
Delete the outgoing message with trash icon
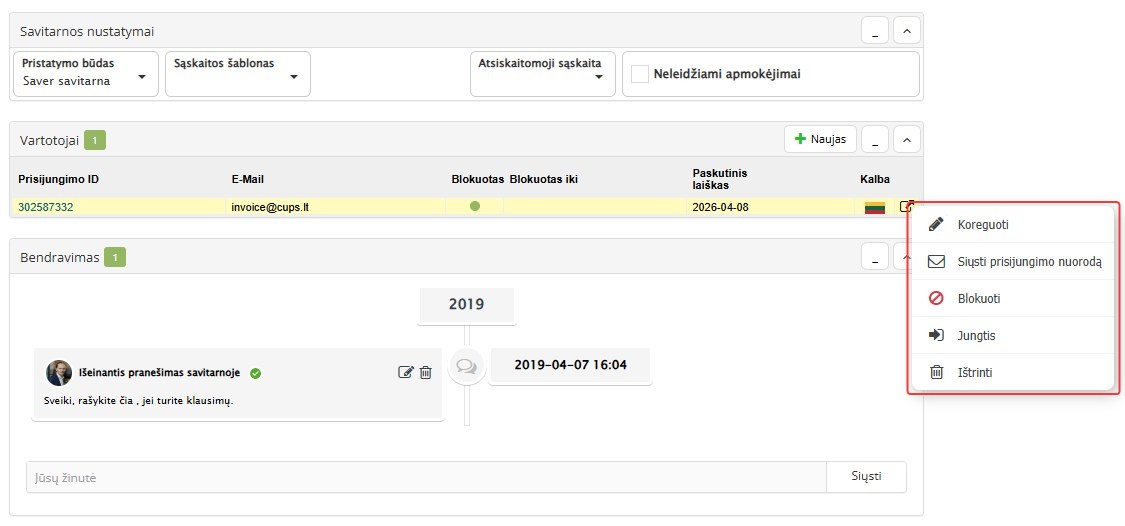[x=425, y=372]
